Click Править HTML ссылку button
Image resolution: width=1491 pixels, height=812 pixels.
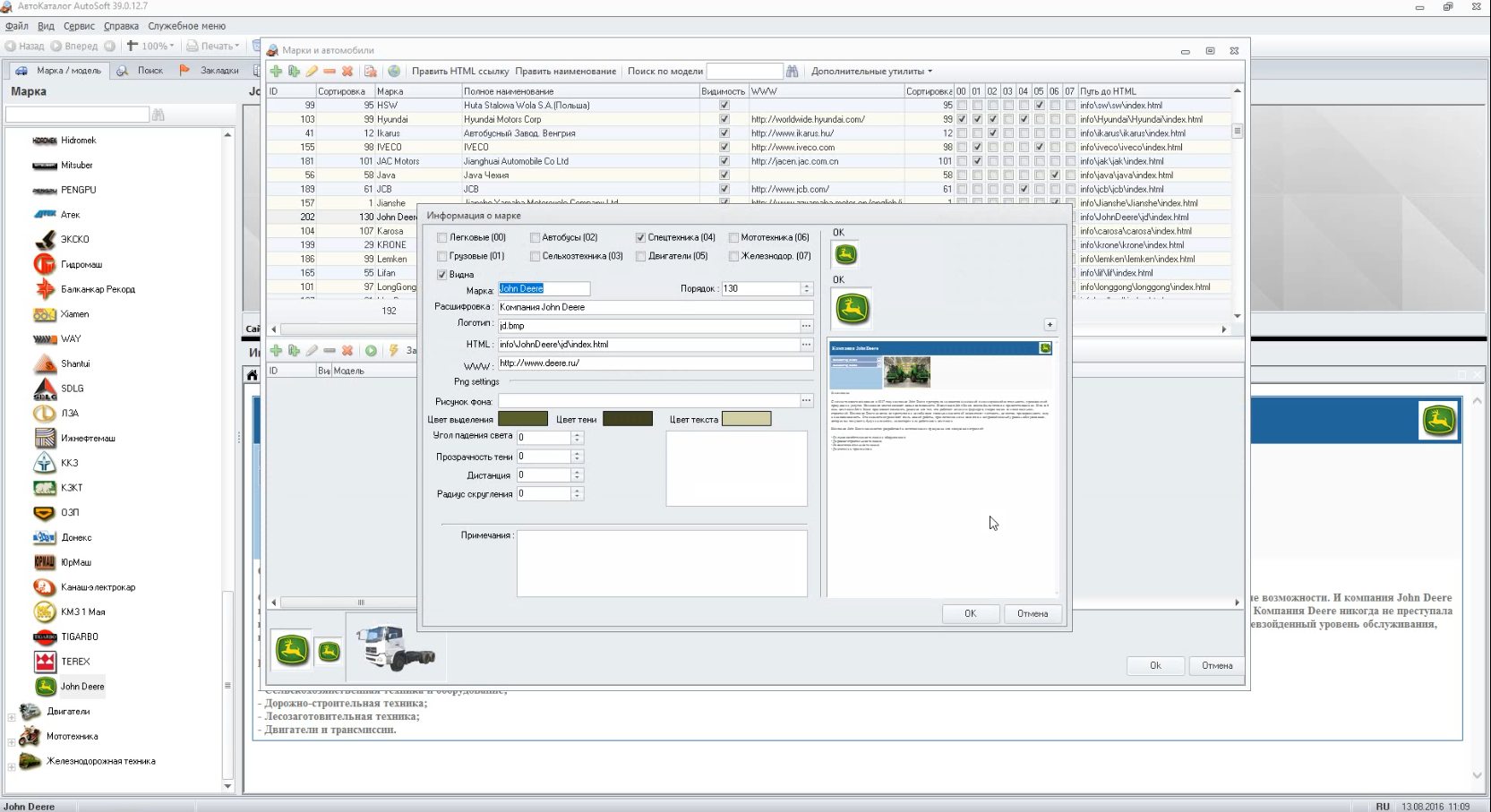(460, 72)
